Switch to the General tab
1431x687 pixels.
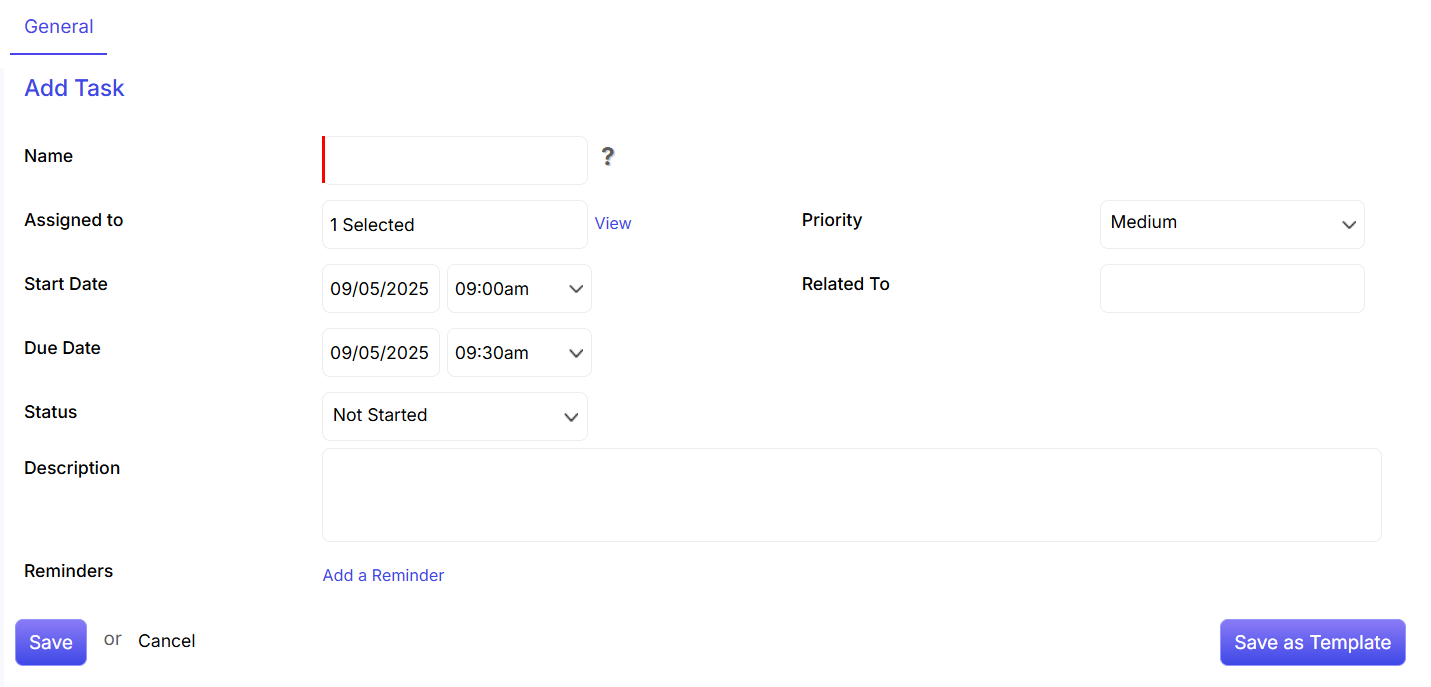(59, 27)
